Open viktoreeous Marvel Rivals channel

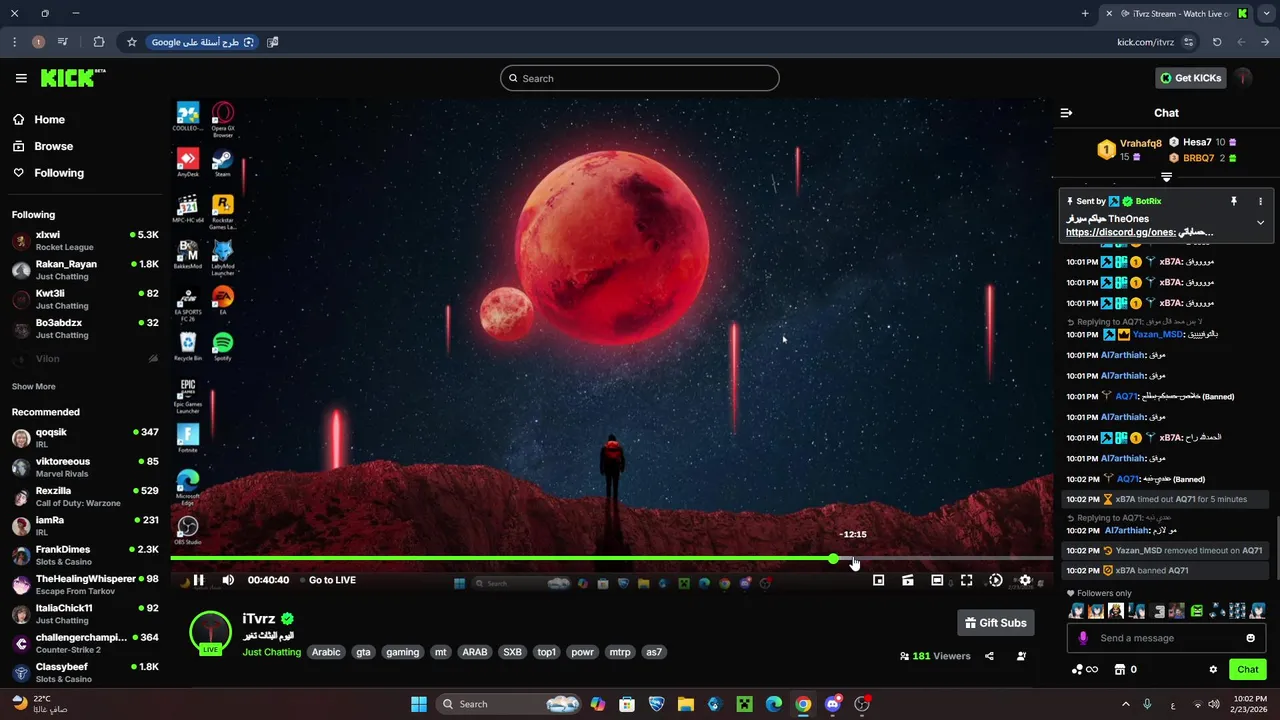[x=85, y=467]
